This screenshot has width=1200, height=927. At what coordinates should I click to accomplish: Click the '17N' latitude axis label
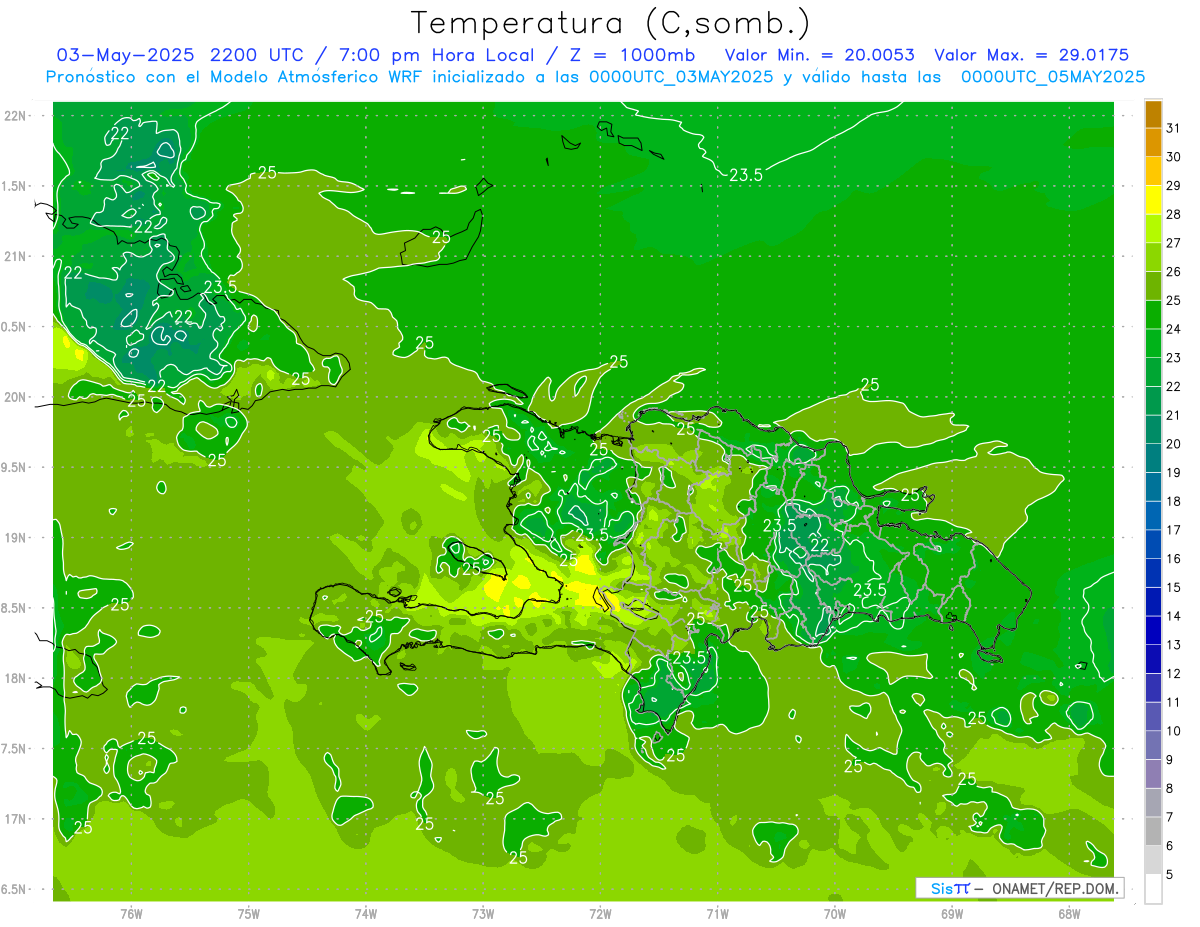16,819
